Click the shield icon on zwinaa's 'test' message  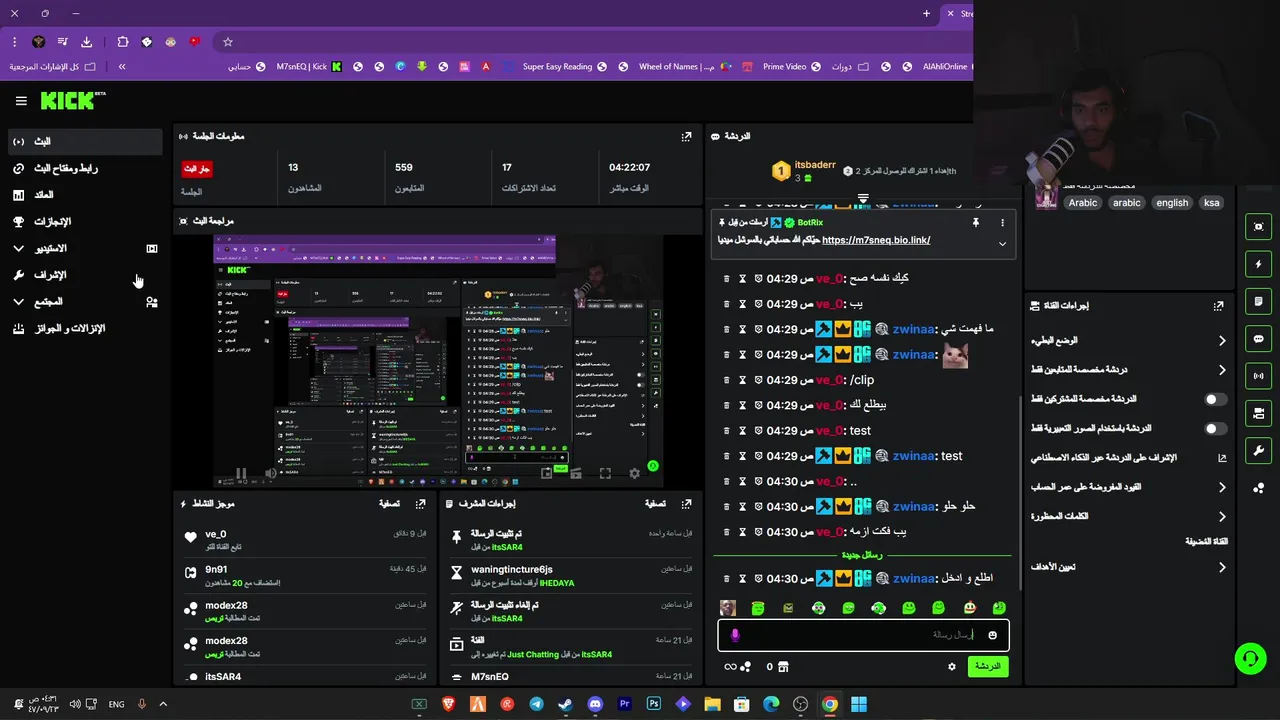(x=758, y=456)
